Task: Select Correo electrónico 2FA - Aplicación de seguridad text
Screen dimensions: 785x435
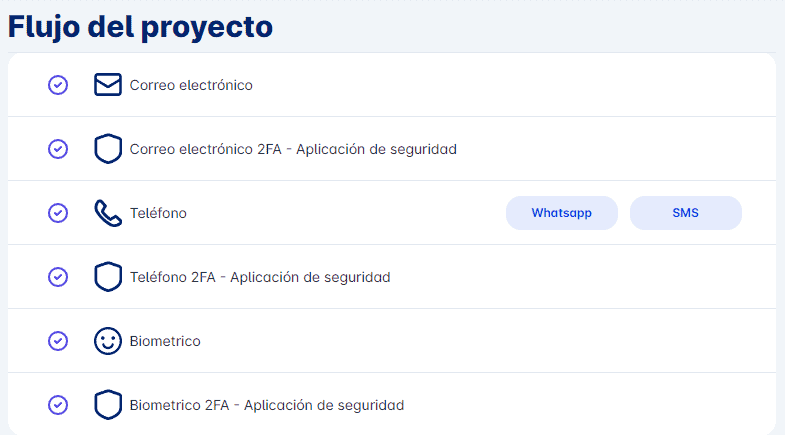Action: point(293,149)
